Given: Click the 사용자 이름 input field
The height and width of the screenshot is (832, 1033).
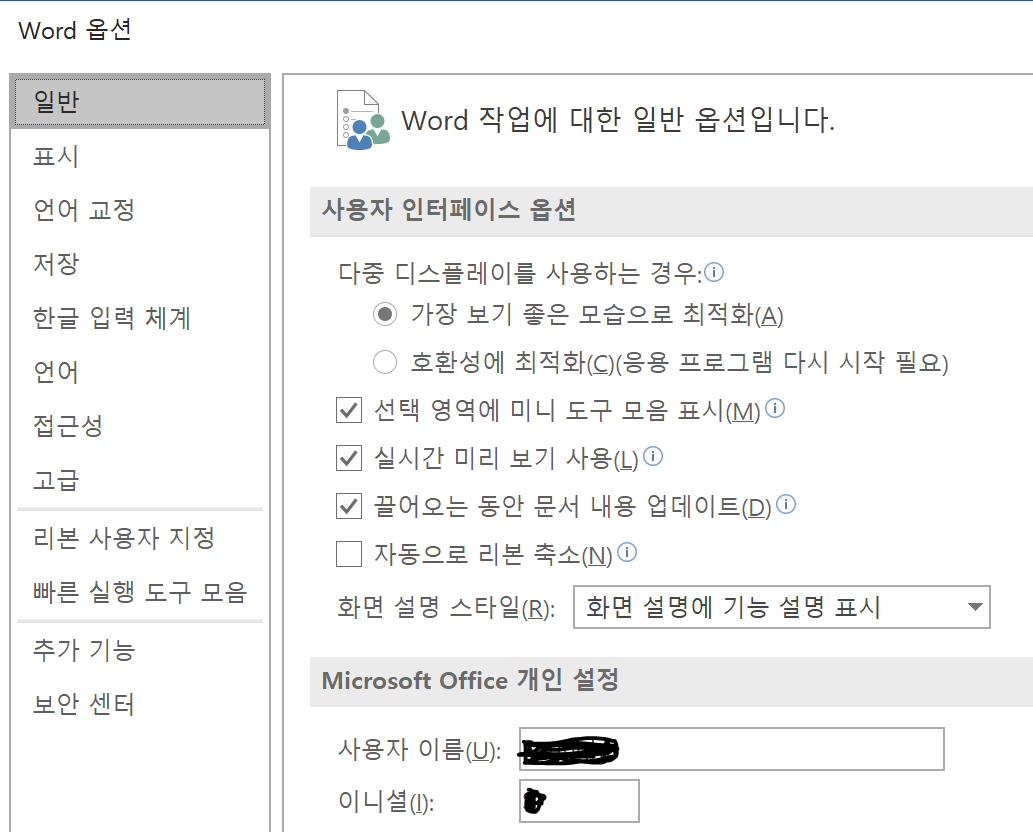Looking at the screenshot, I should [x=731, y=749].
